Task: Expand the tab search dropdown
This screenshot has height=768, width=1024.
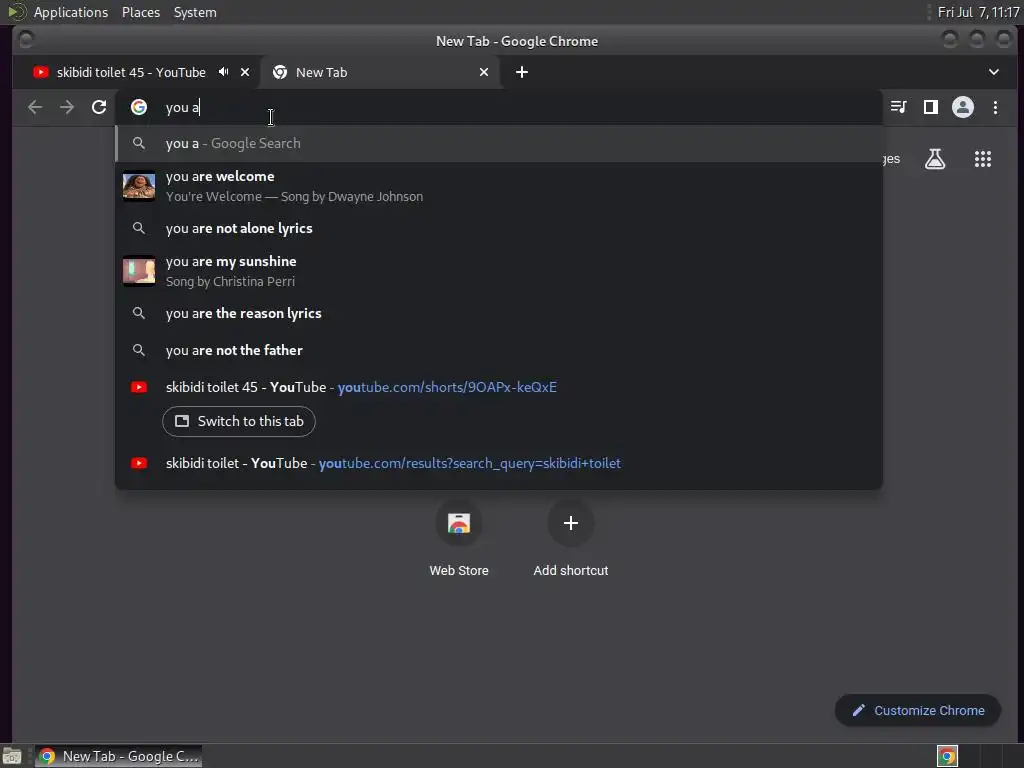Action: pyautogui.click(x=994, y=72)
